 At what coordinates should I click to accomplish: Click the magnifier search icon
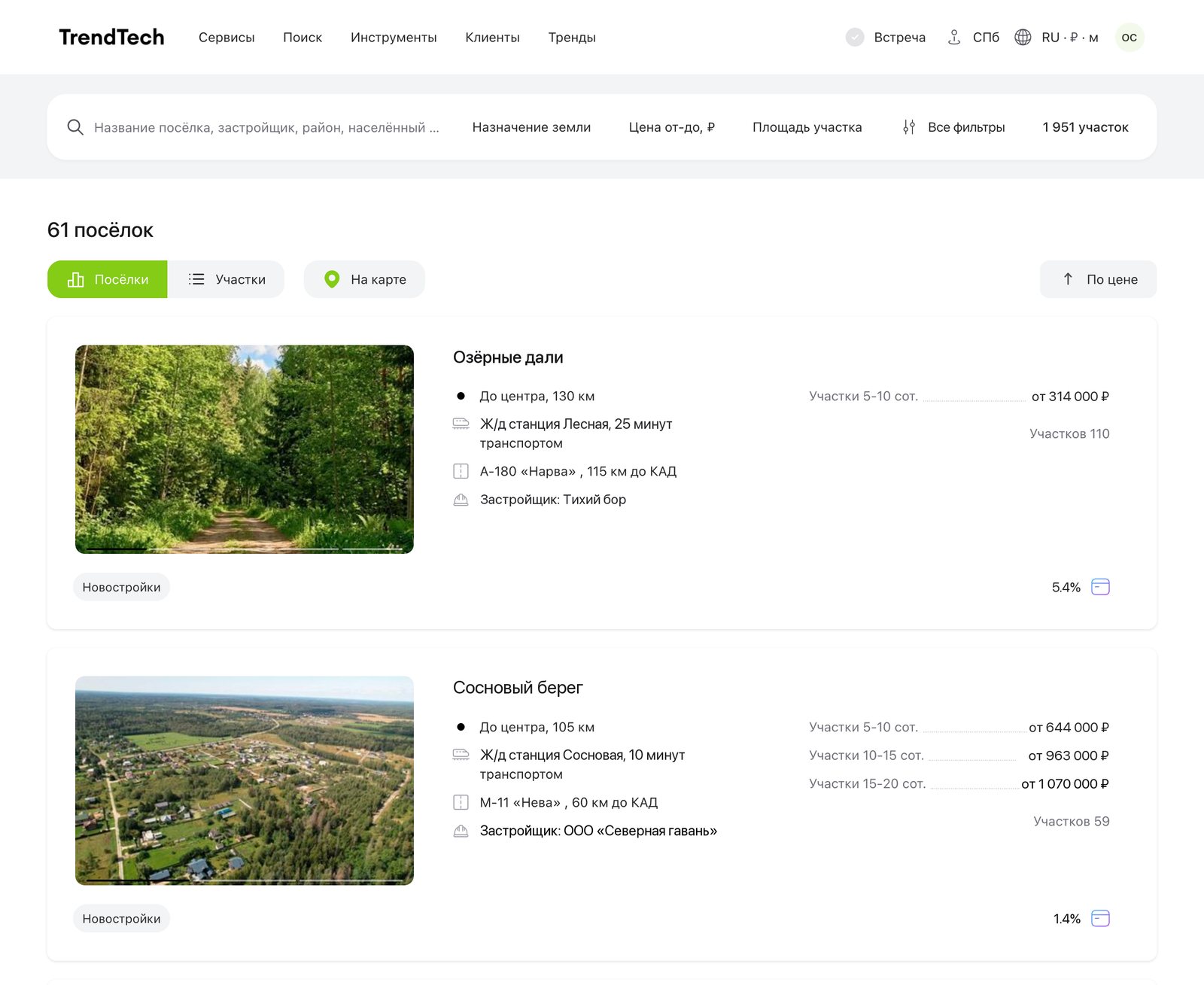click(x=75, y=127)
